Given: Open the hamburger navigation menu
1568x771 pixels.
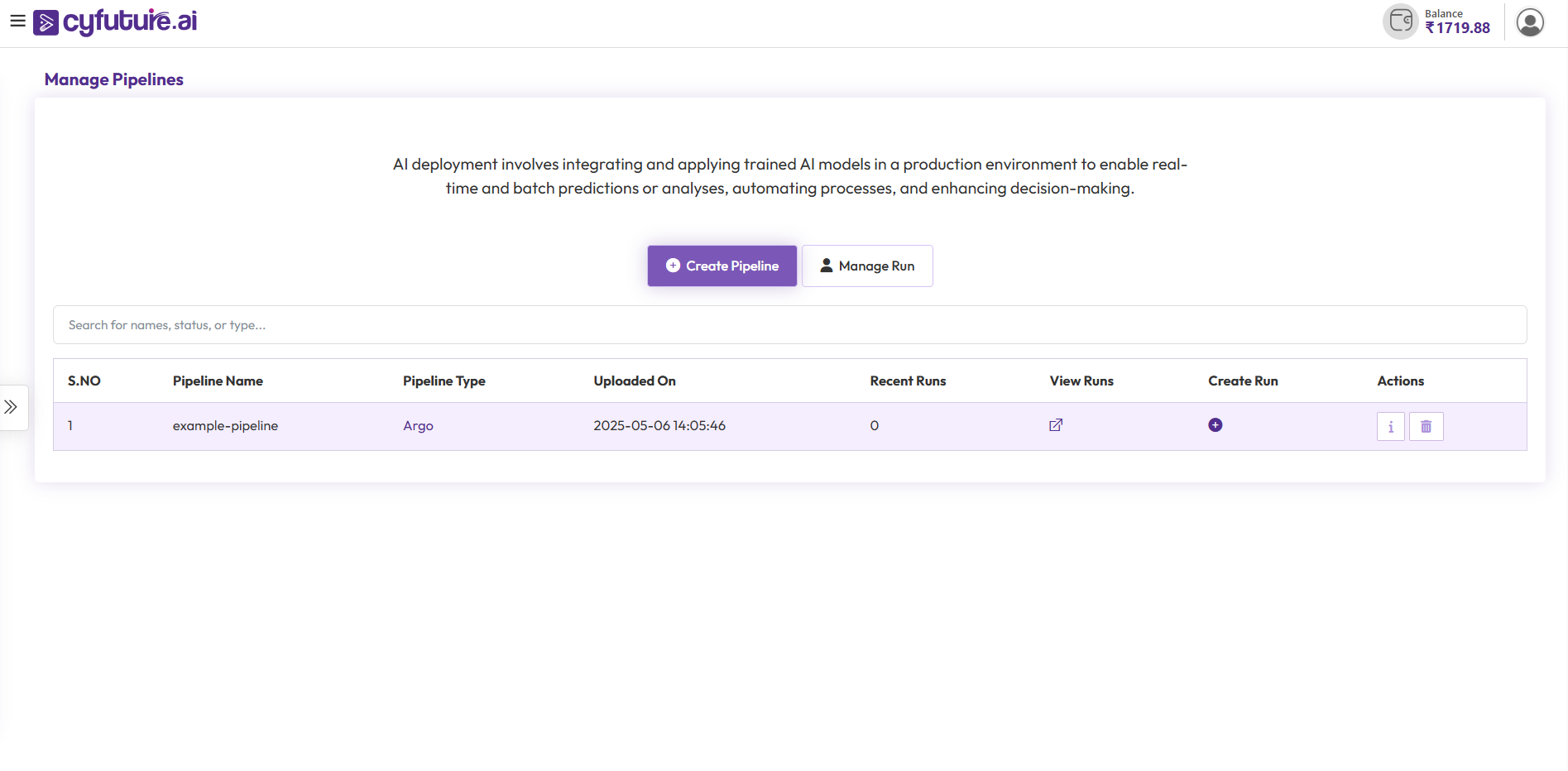Looking at the screenshot, I should point(17,22).
